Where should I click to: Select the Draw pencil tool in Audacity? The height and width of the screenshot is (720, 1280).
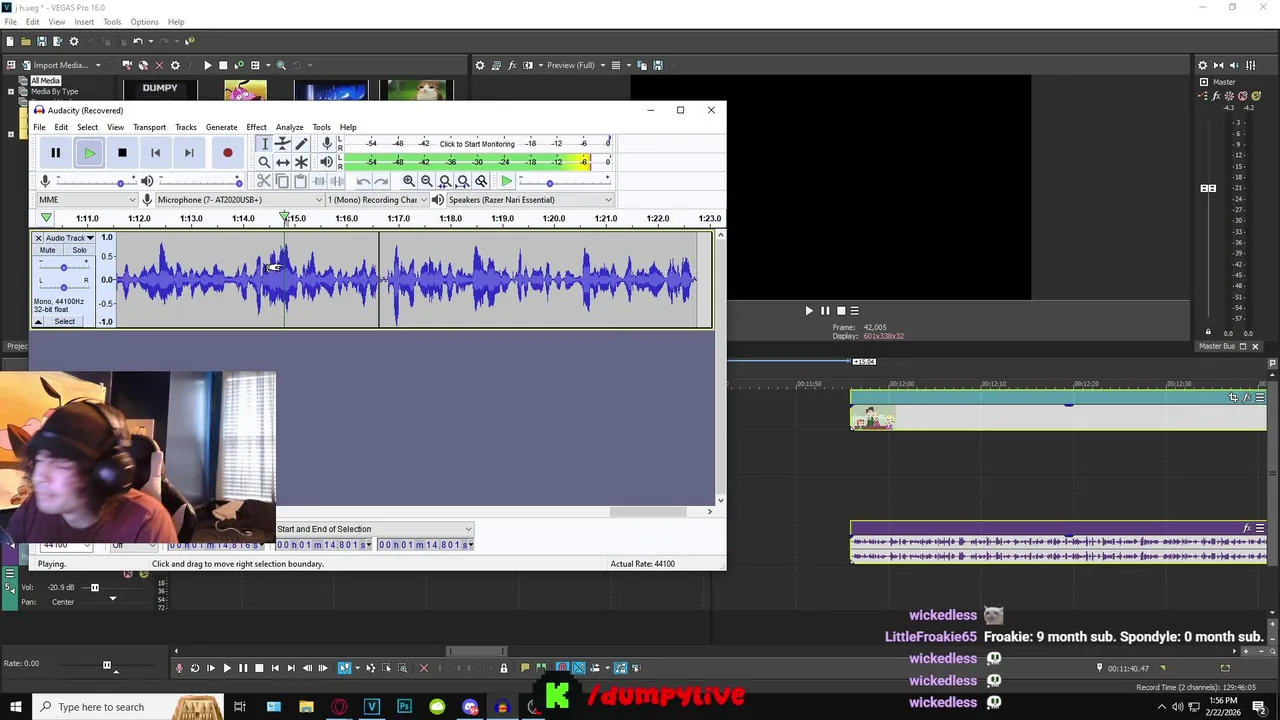click(301, 144)
